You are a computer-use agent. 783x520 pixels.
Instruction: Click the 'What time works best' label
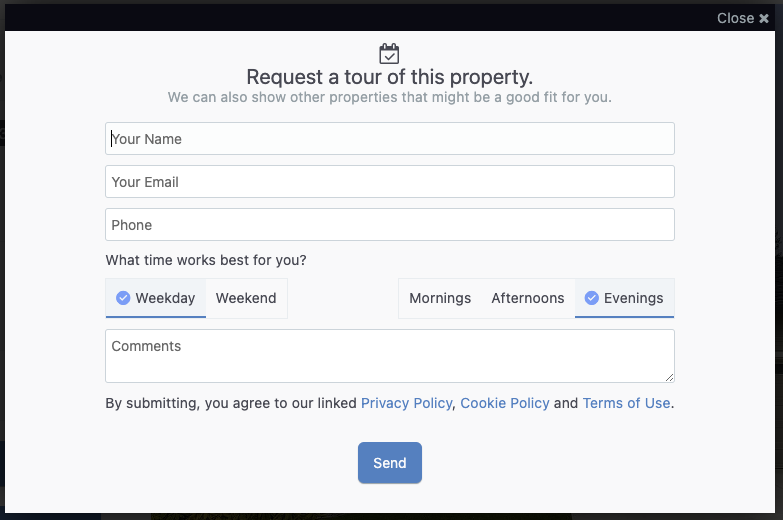[x=206, y=260]
